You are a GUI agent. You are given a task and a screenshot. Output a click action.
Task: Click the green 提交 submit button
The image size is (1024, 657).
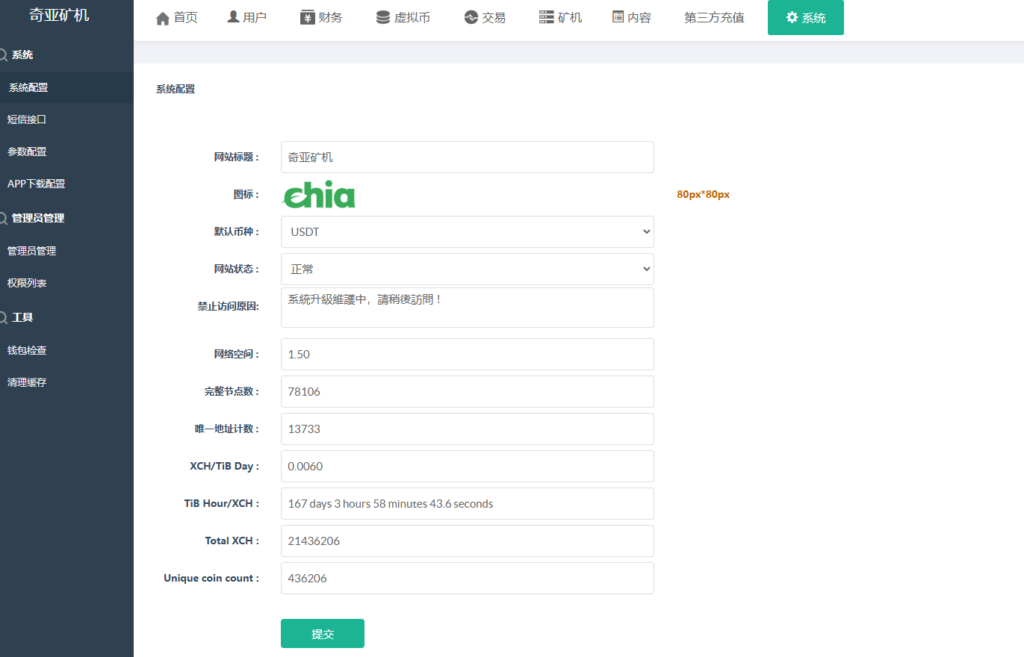point(322,633)
